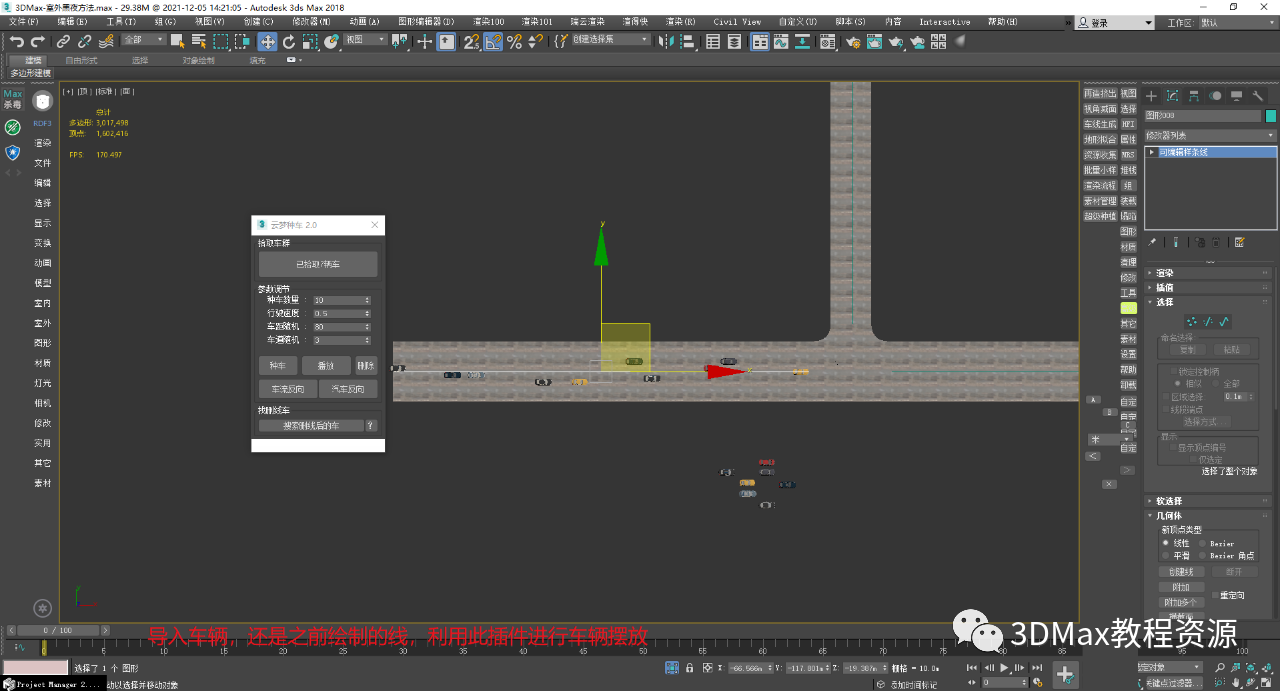Image resolution: width=1280 pixels, height=691 pixels.
Task: Open the Mirror tool
Action: [665, 41]
